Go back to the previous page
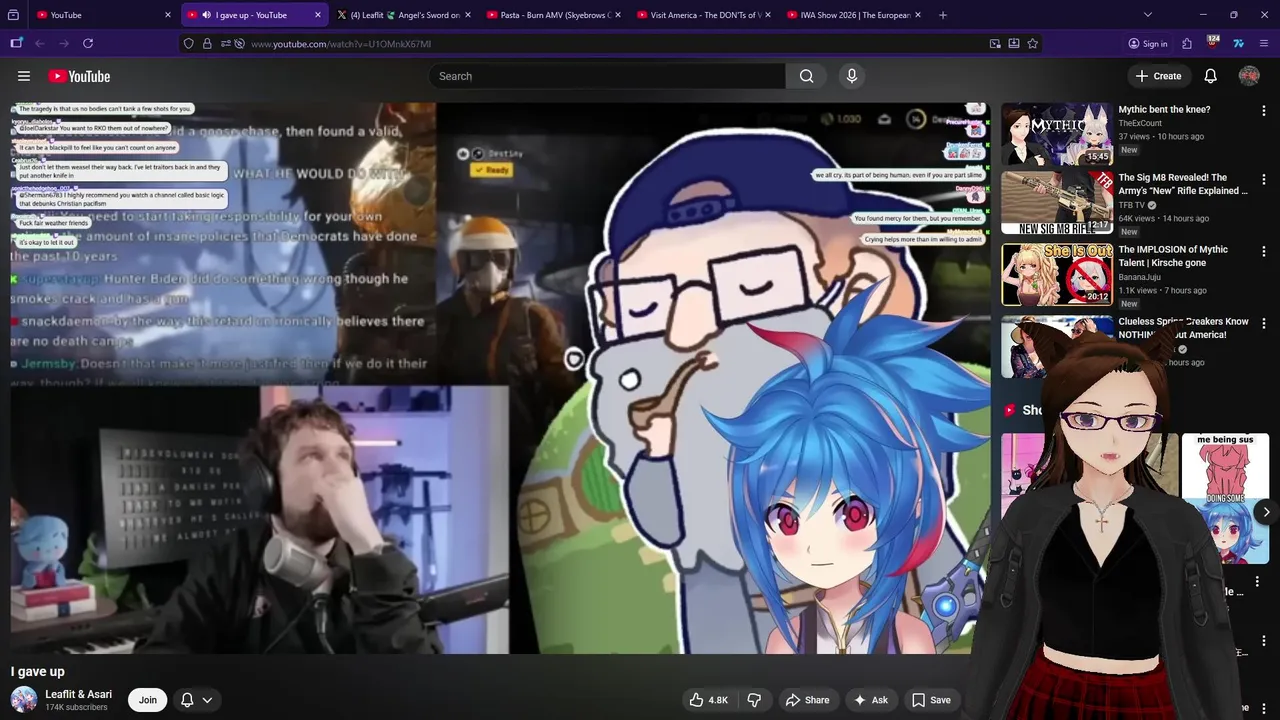The width and height of the screenshot is (1280, 720). [x=40, y=44]
